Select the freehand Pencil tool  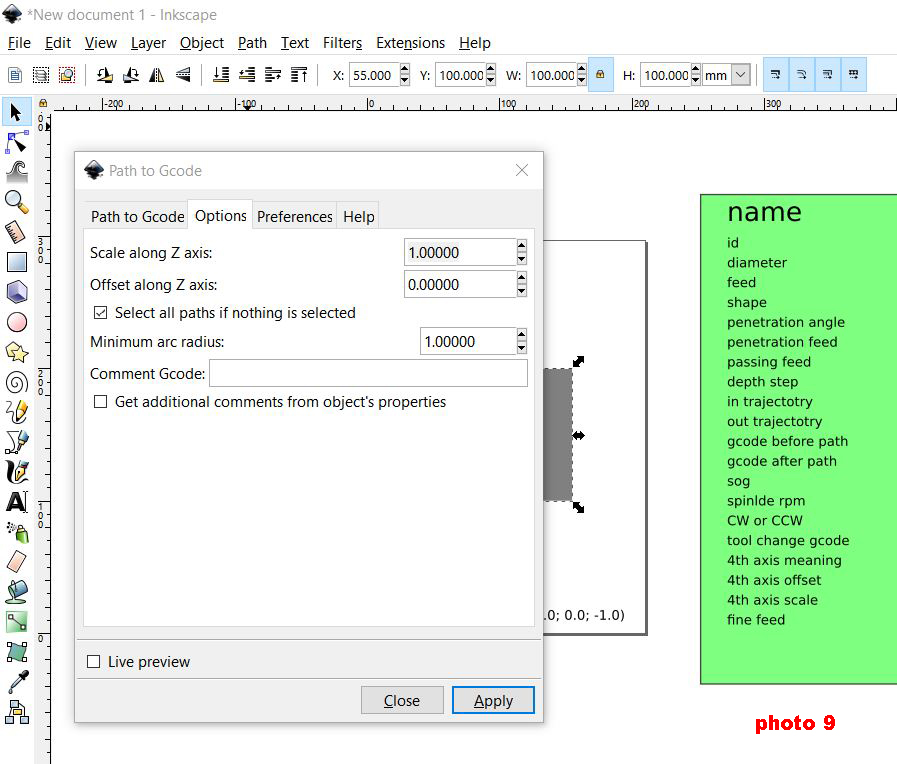pos(16,412)
